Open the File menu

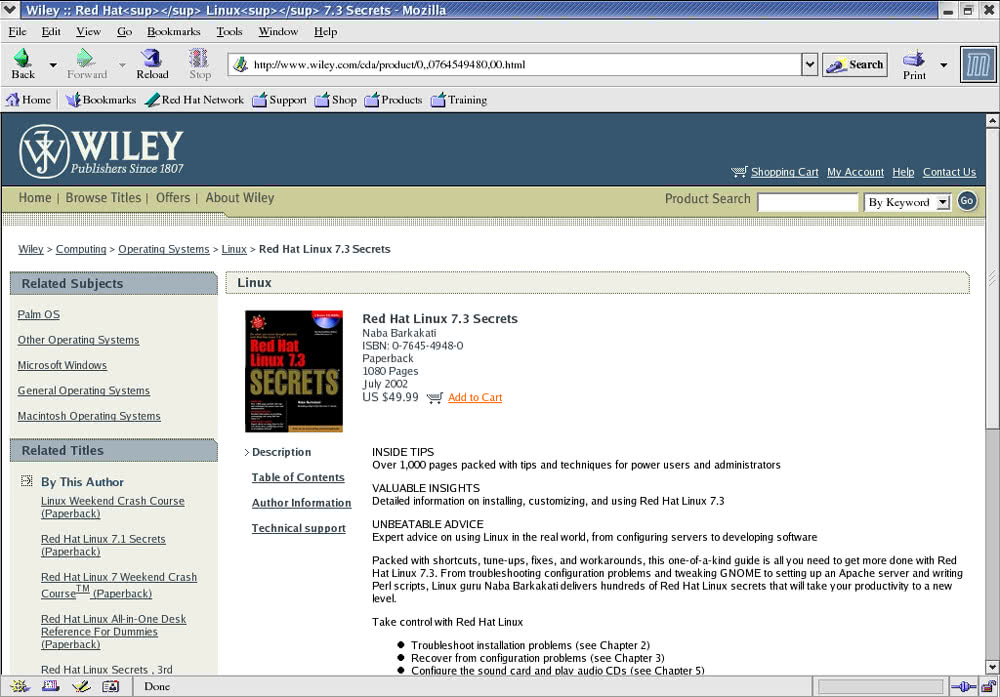[x=17, y=31]
